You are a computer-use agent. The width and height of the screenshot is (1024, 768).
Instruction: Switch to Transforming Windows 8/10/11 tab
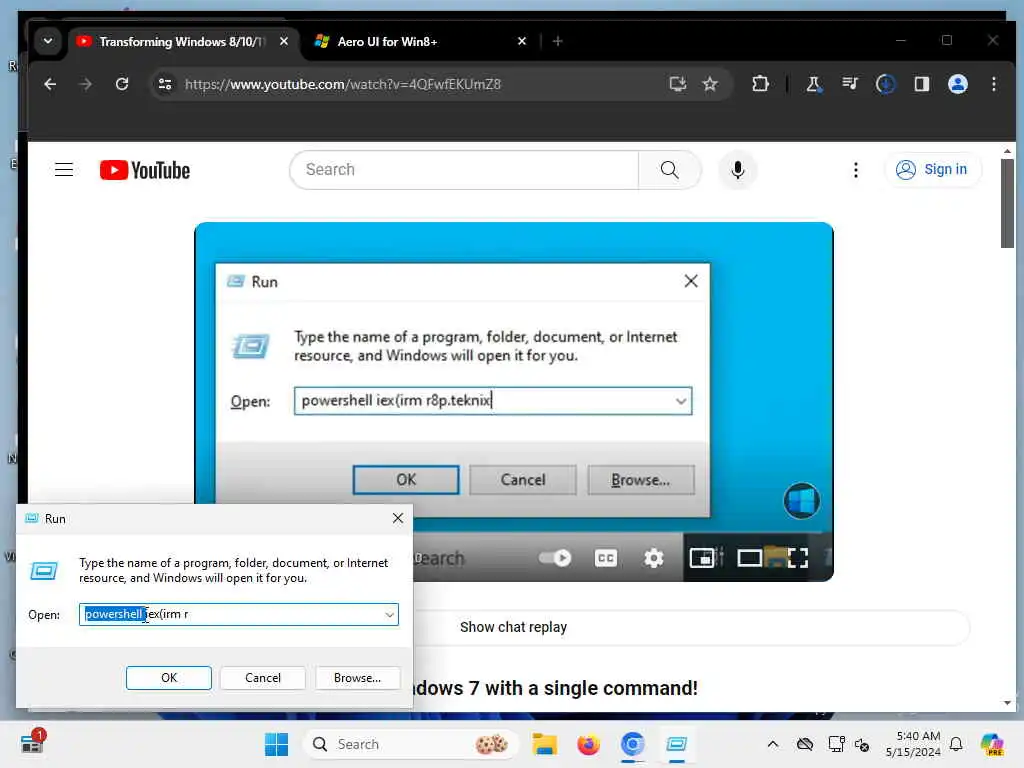click(x=183, y=42)
